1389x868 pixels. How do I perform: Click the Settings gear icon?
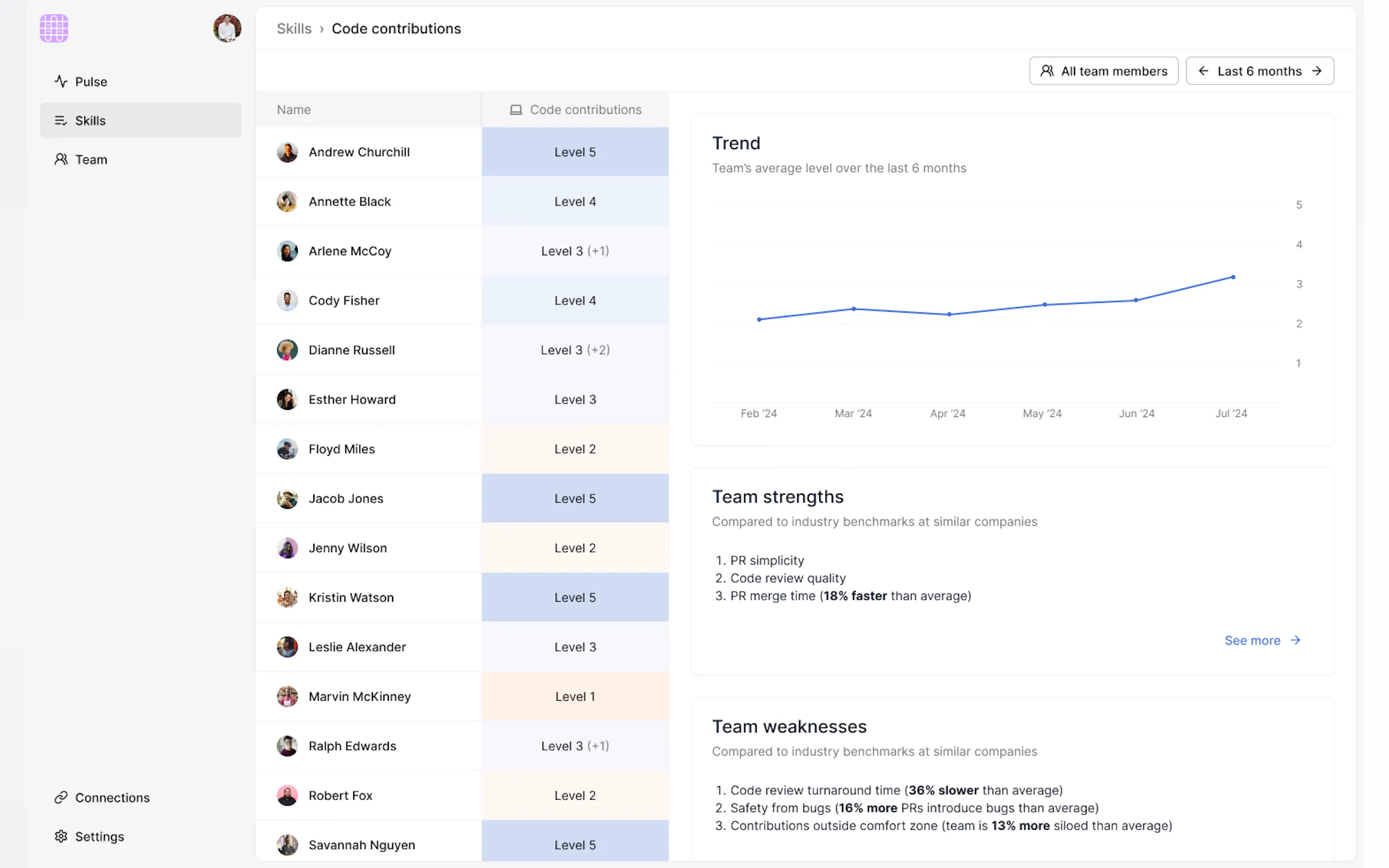tap(61, 836)
